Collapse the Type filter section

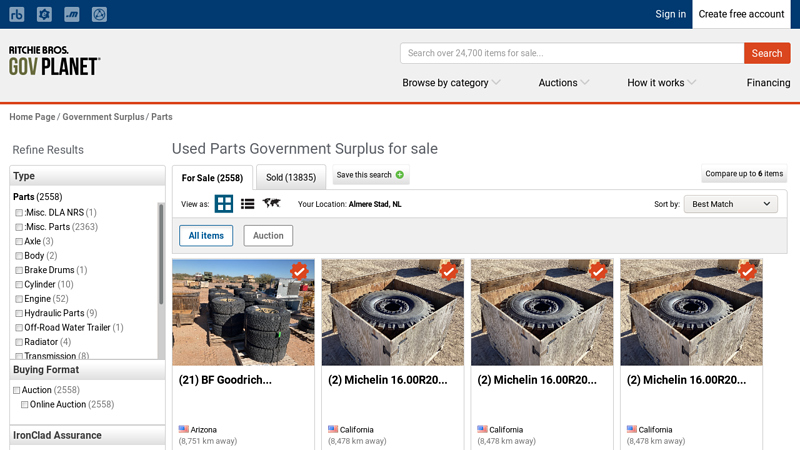coord(87,176)
